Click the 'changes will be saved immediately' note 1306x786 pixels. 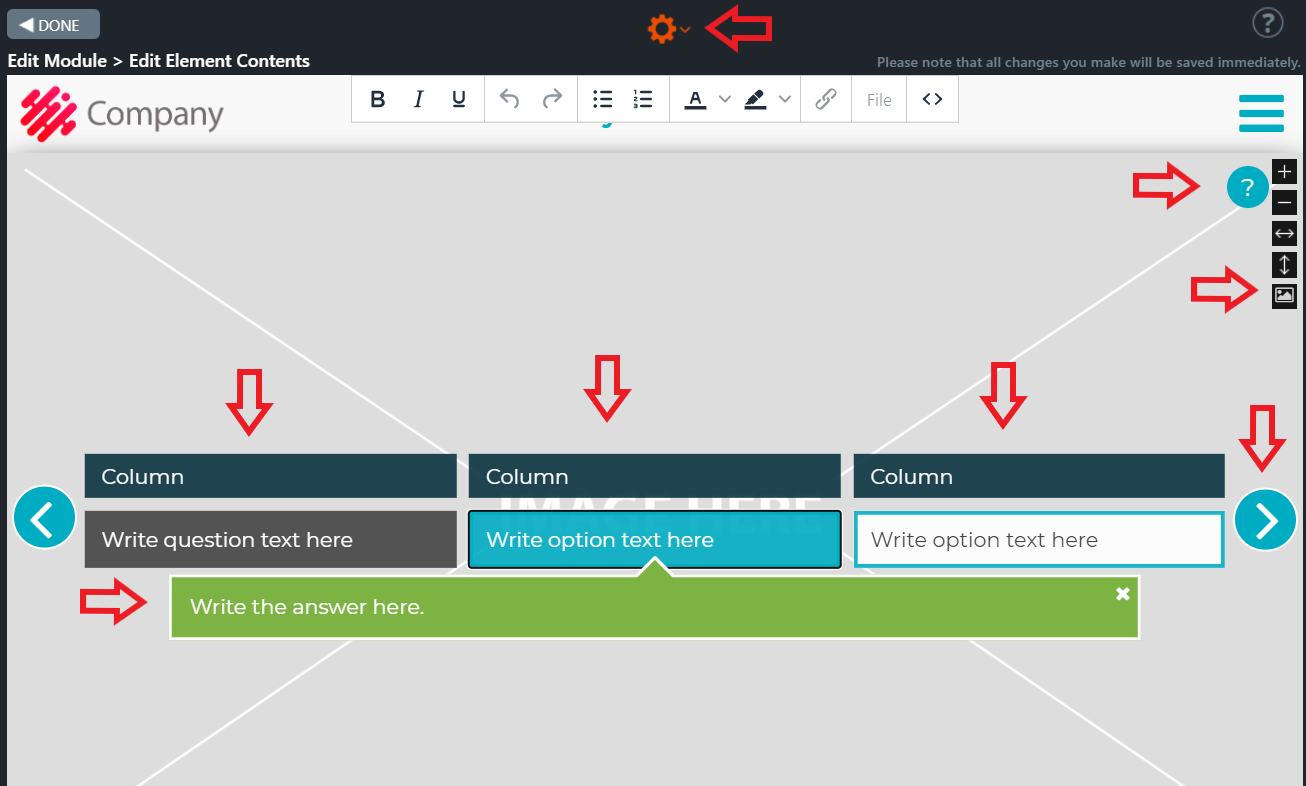pos(1088,63)
